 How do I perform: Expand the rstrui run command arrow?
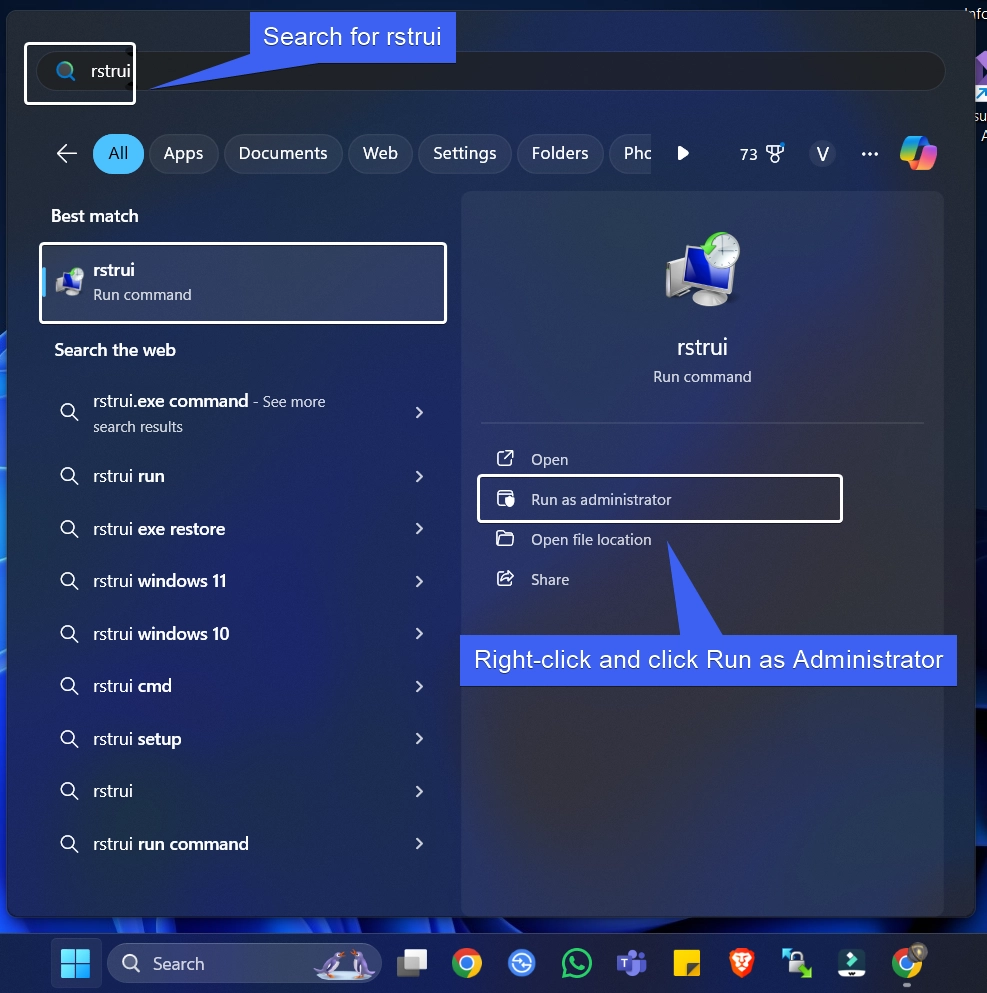(x=419, y=844)
